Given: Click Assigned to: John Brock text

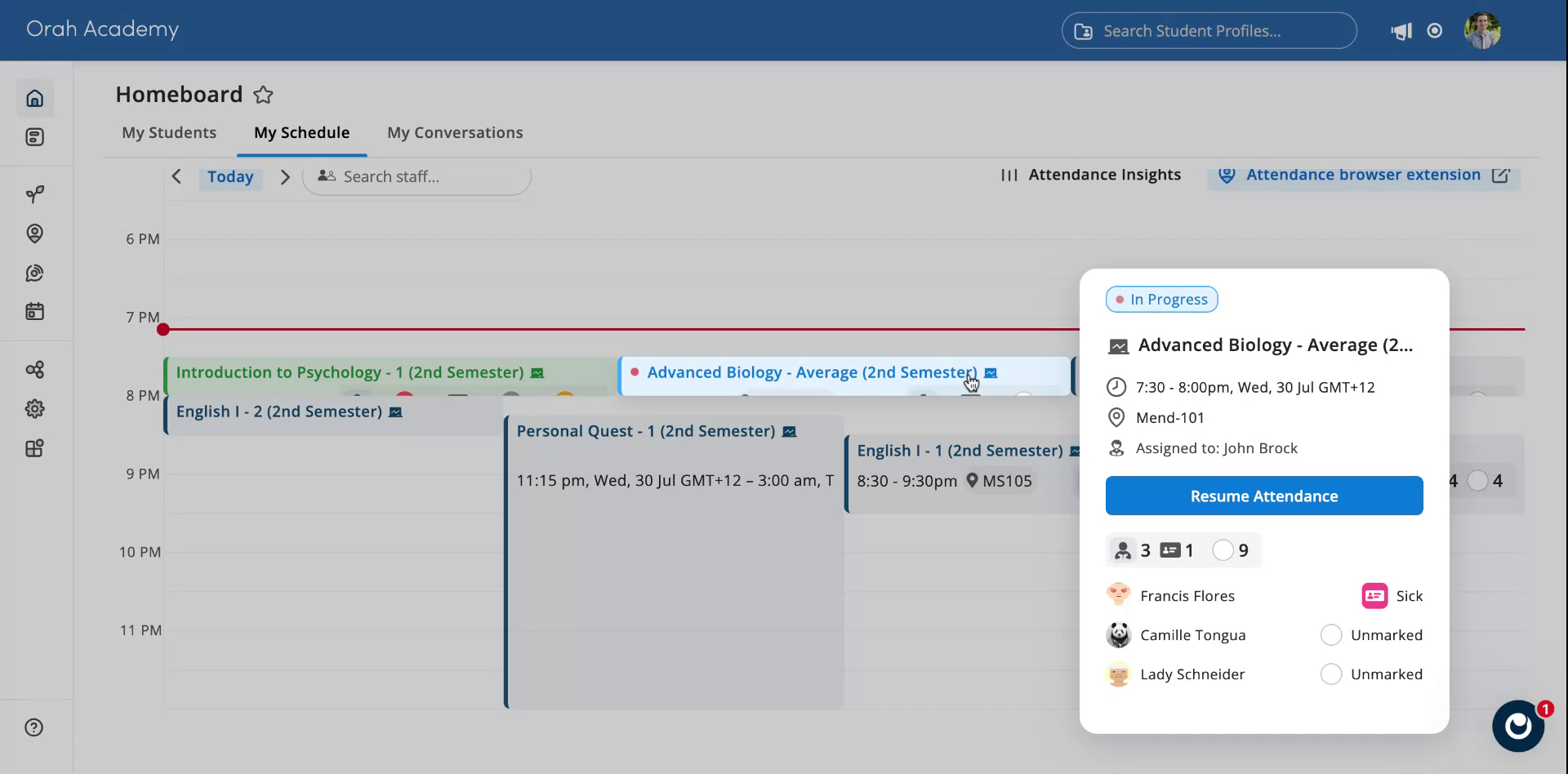Looking at the screenshot, I should pos(1216,448).
